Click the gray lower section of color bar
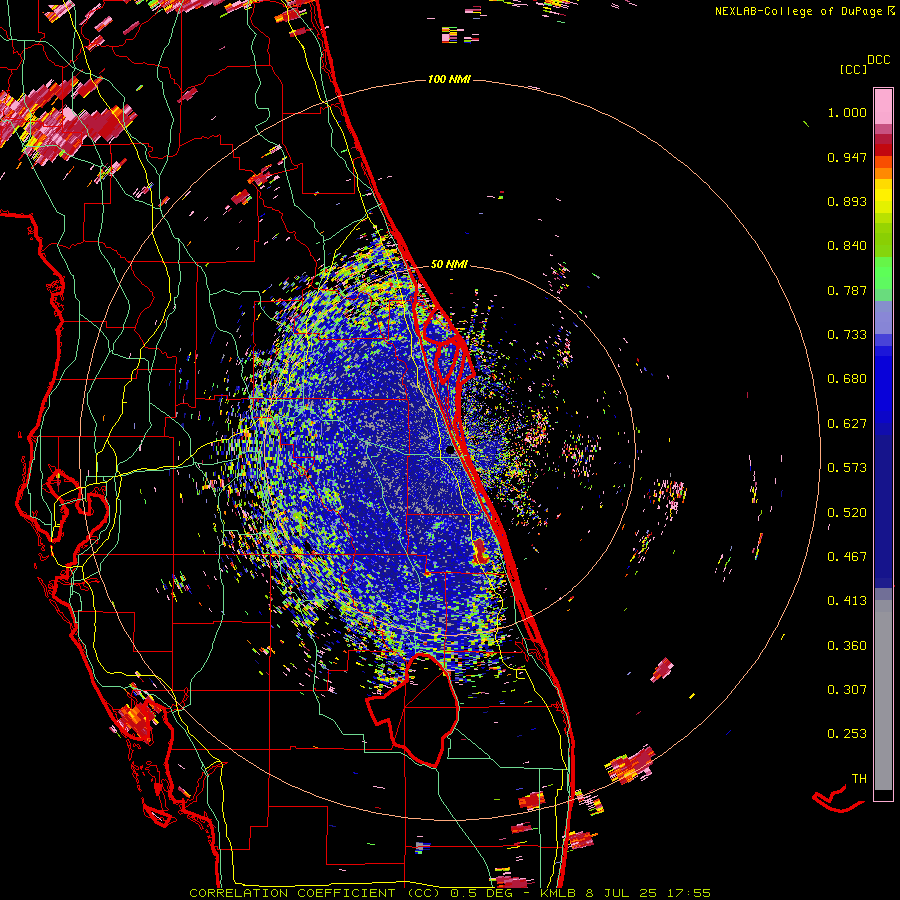 (883, 695)
